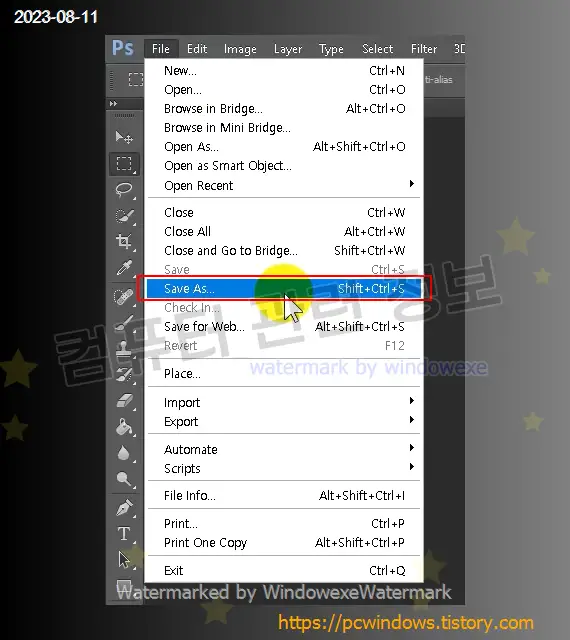Select the Pen tool
This screenshot has width=570, height=640.
124,508
